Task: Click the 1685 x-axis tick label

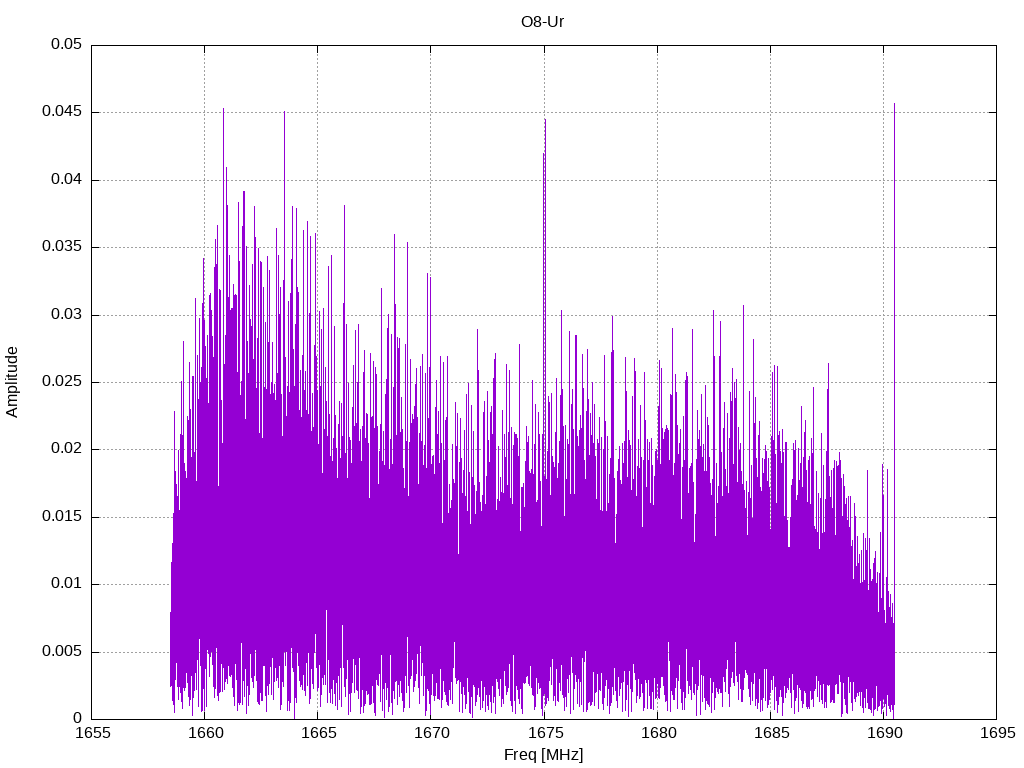Action: [771, 733]
